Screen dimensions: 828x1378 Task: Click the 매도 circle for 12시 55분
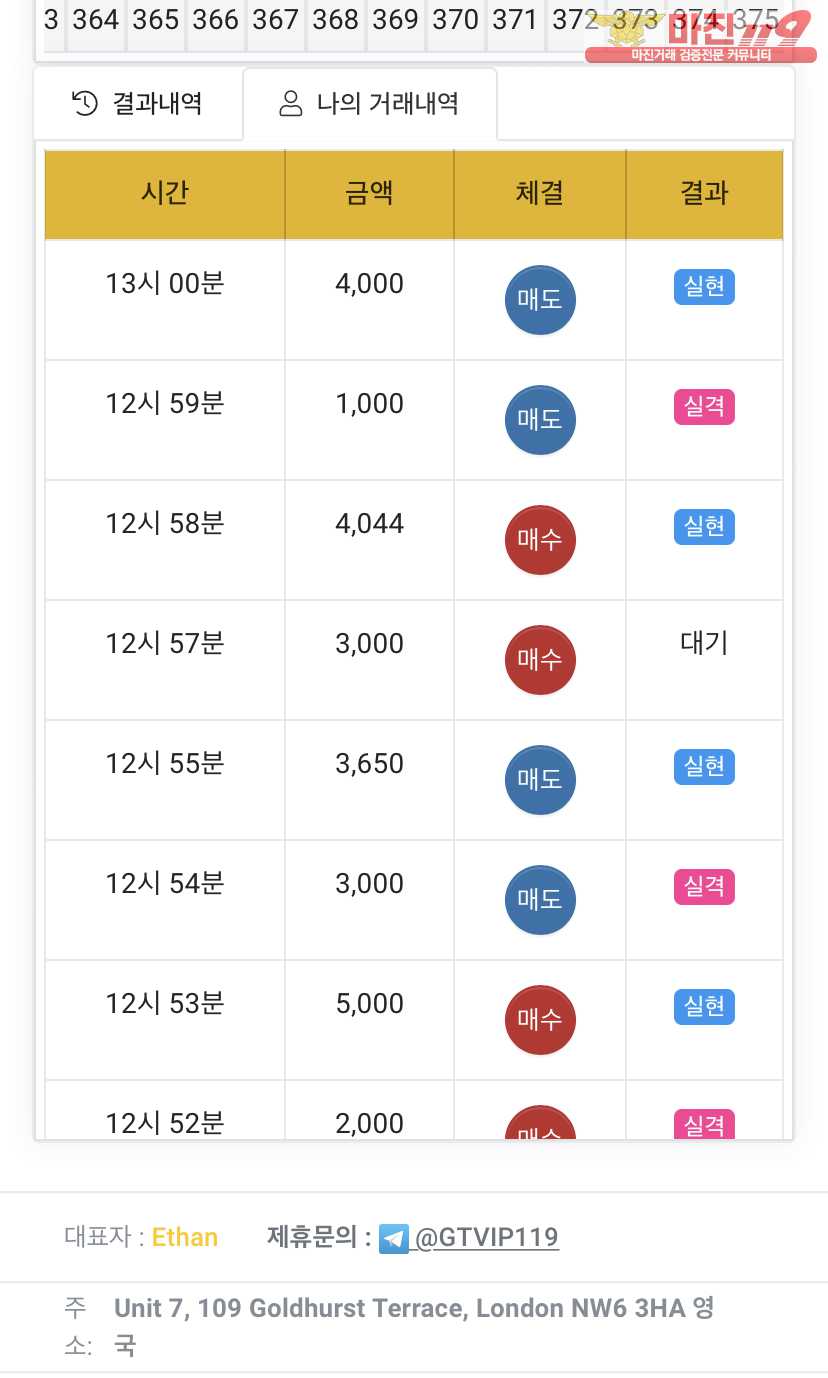click(x=540, y=779)
